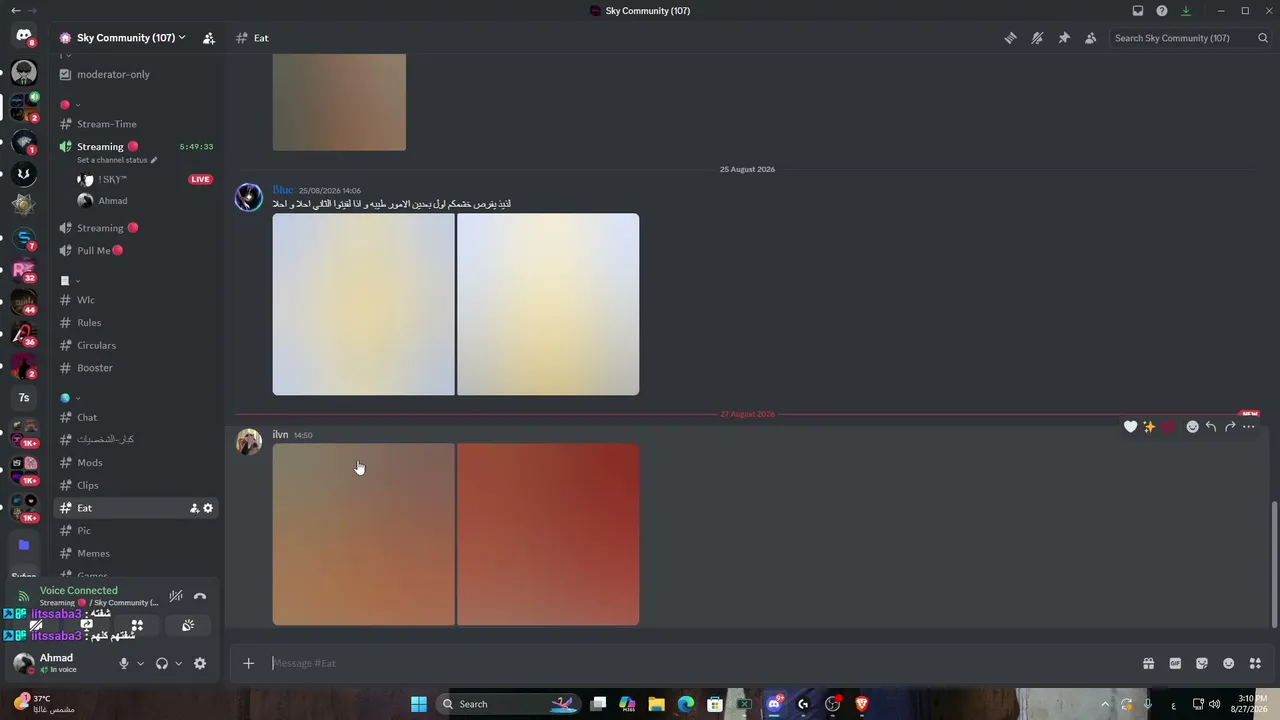Turn on camera in voice panel
This screenshot has height=720, width=1280.
coord(37,626)
